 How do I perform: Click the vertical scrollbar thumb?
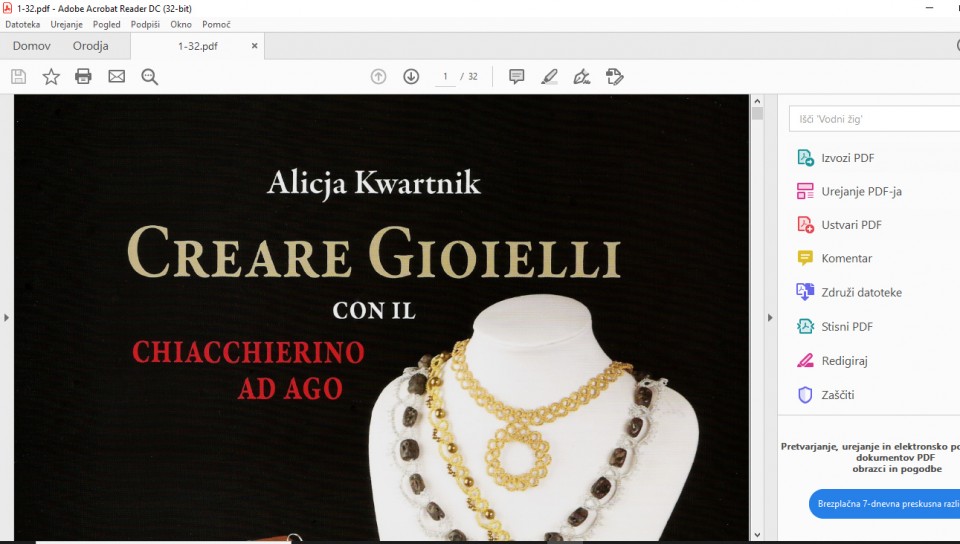tap(757, 114)
